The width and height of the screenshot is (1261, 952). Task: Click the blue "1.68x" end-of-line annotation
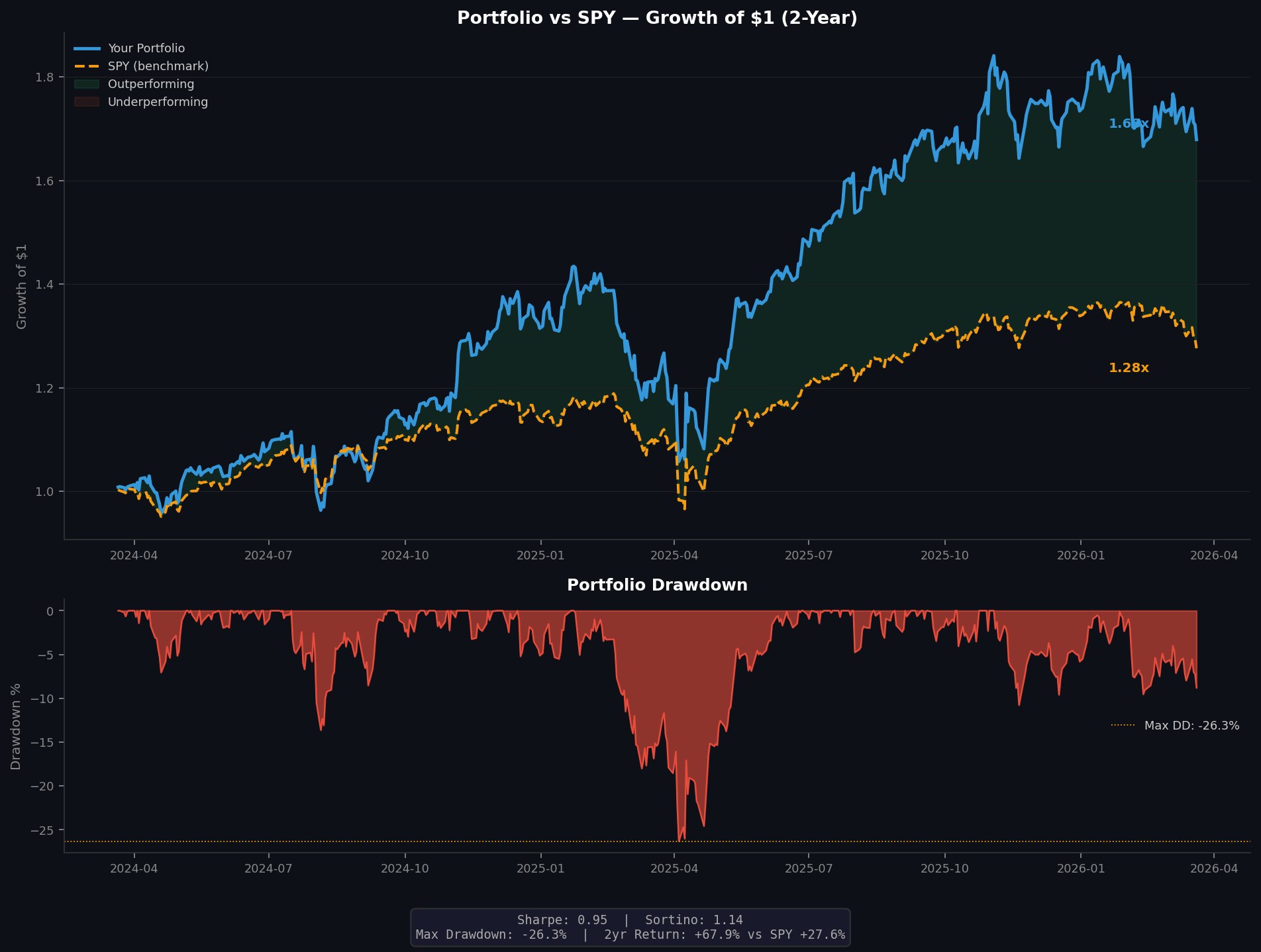(1129, 124)
